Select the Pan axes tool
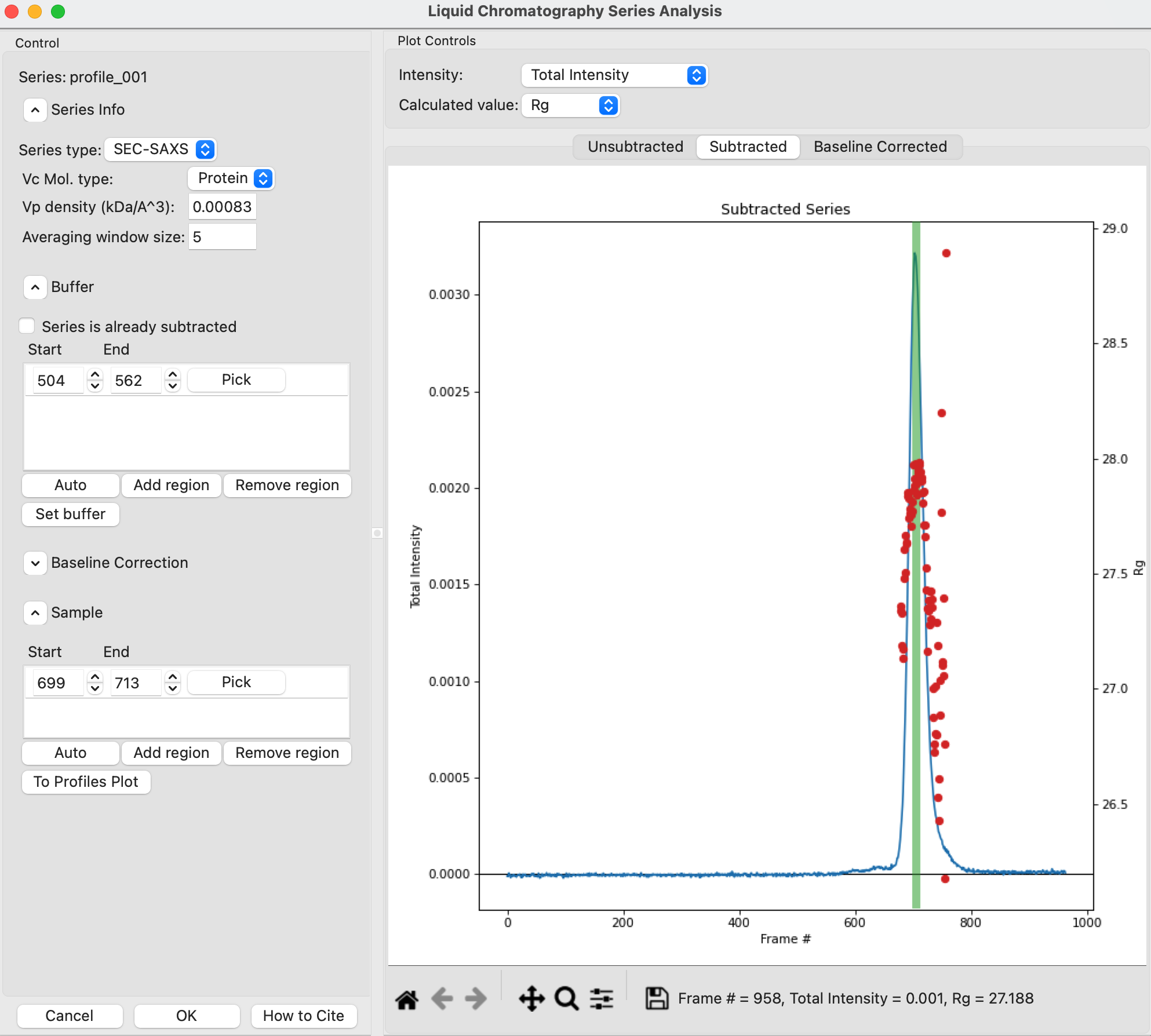The image size is (1151, 1036). 531,999
